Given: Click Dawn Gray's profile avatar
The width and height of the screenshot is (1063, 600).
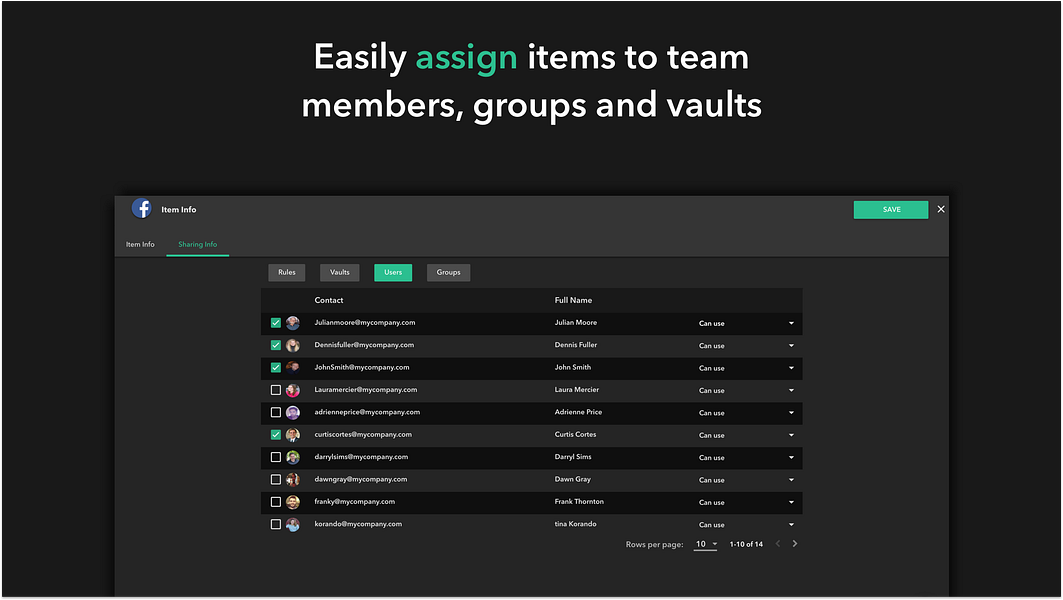Looking at the screenshot, I should pos(293,479).
